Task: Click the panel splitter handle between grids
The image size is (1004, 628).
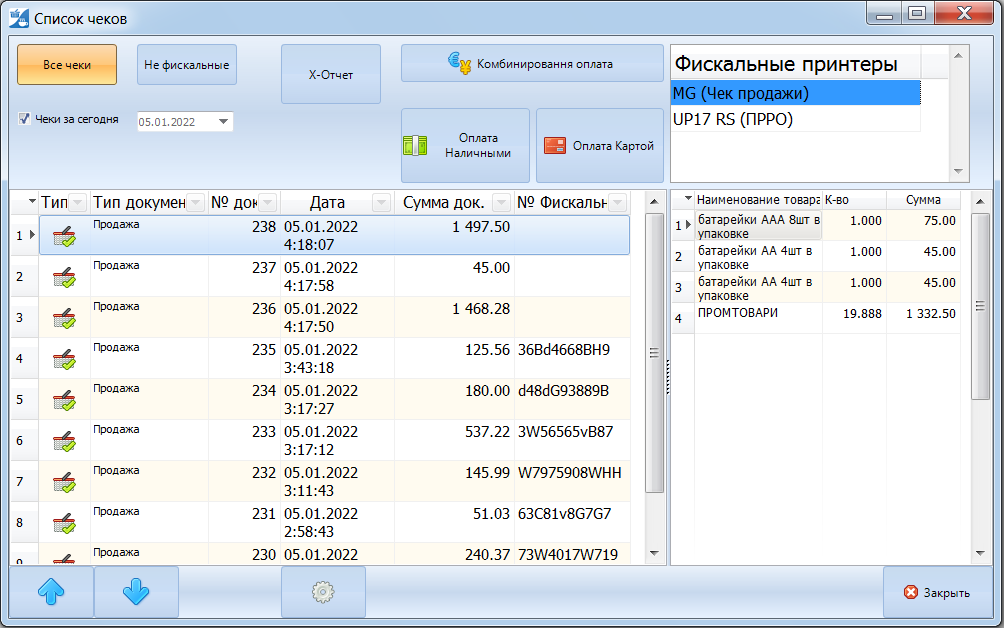Action: [x=667, y=377]
